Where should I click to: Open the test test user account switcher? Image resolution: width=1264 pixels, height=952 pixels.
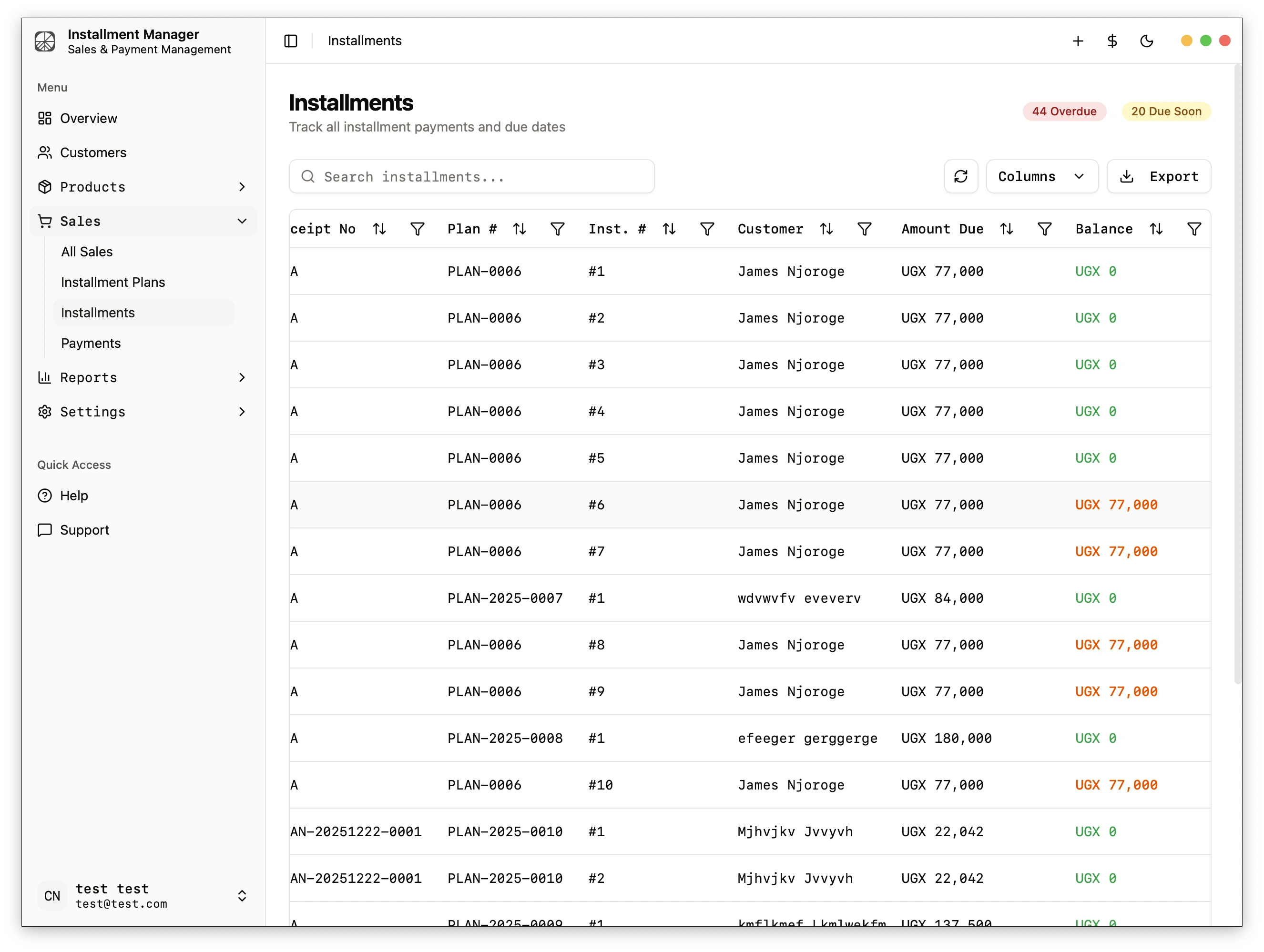click(x=143, y=895)
